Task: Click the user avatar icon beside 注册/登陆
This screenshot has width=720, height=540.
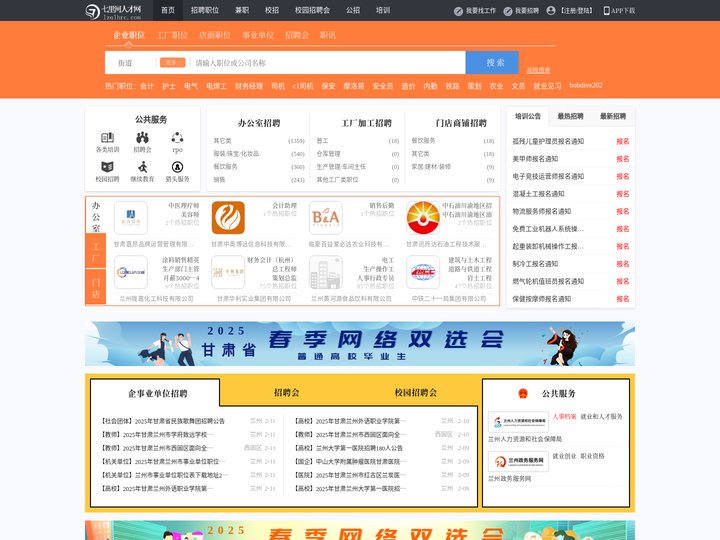Action: coord(551,11)
